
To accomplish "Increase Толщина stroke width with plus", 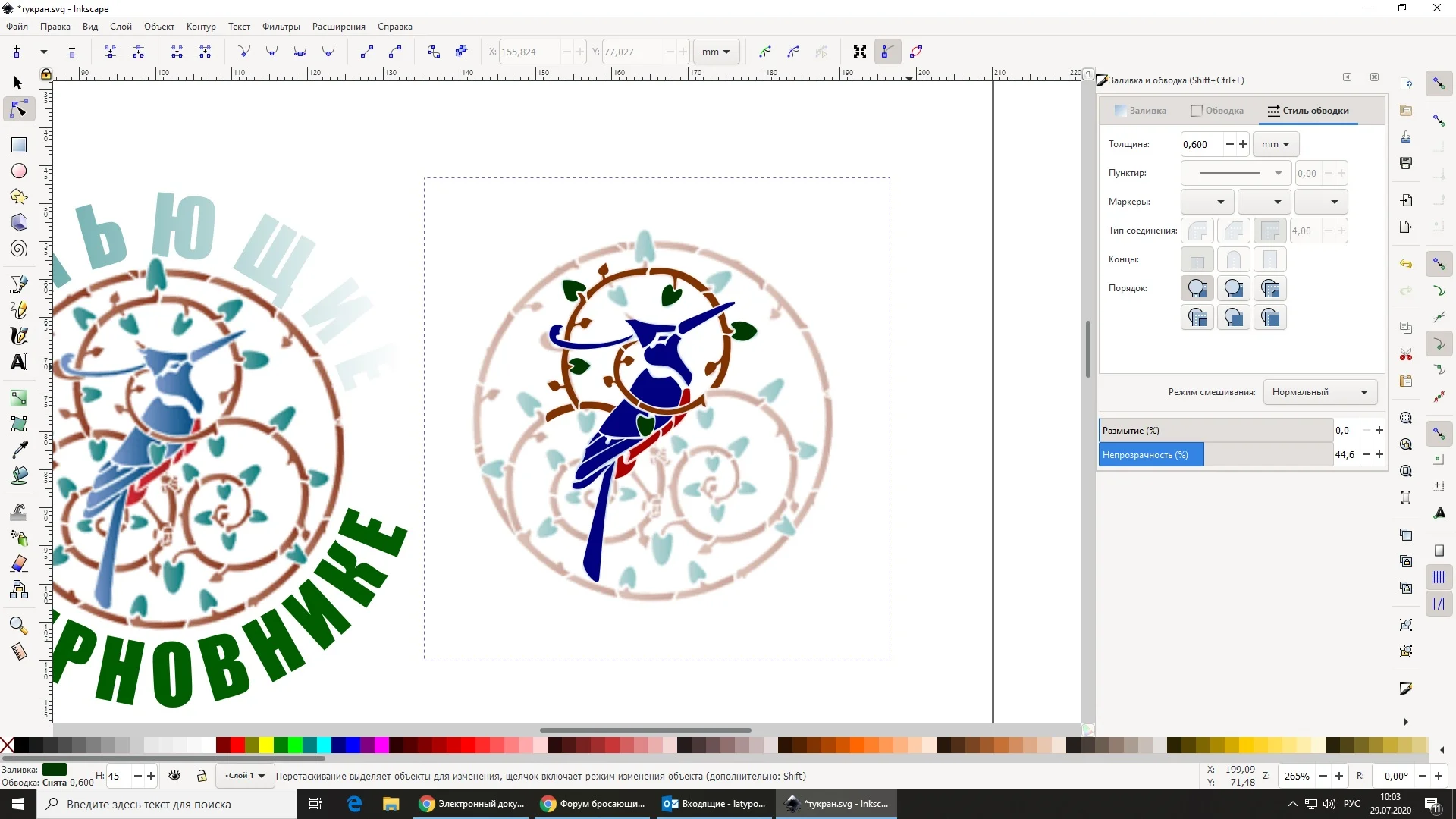I will (x=1243, y=144).
